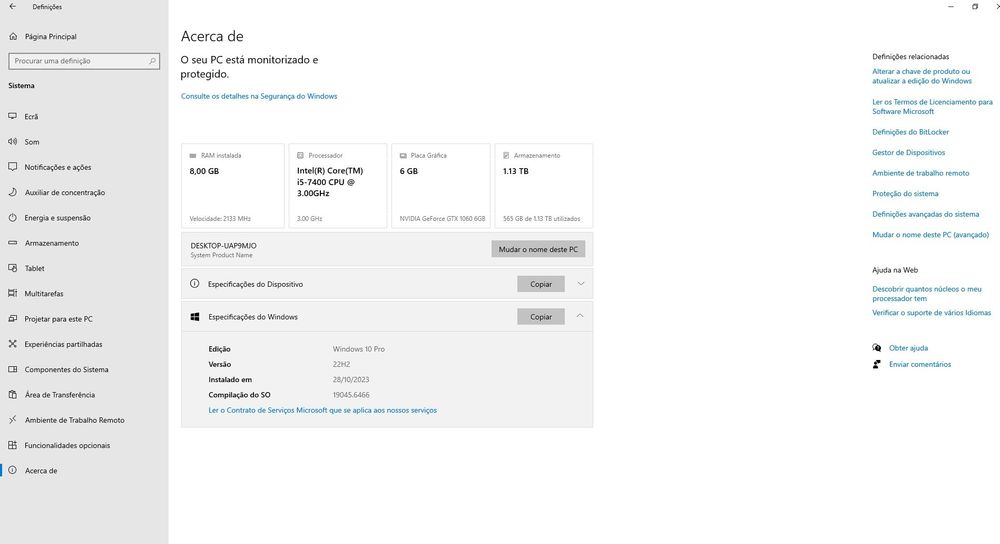This screenshot has width=1000, height=544.
Task: Expand Especificações do Dispositivo with the chevron
Action: click(x=580, y=284)
